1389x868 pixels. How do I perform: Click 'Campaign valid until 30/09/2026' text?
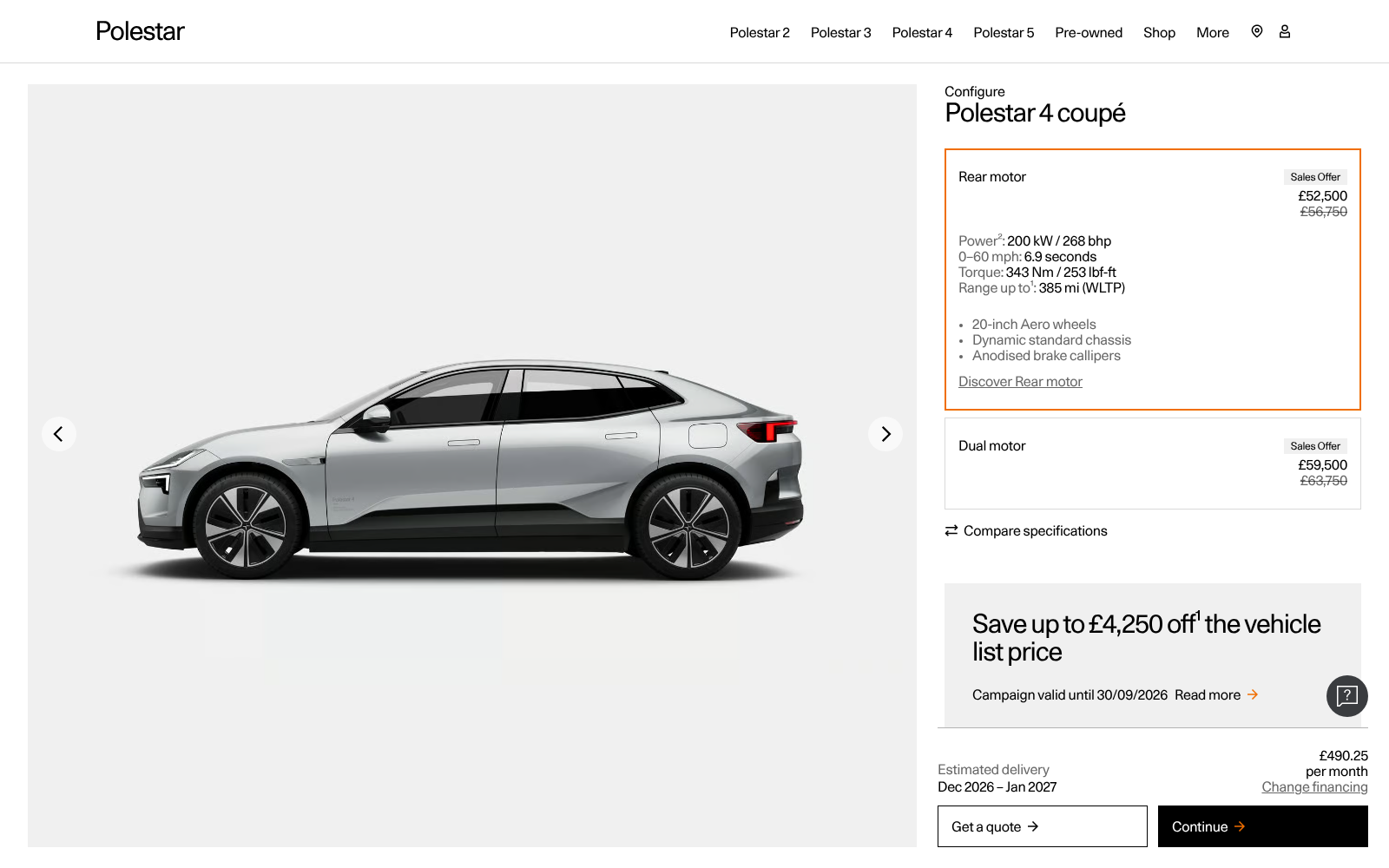[x=1070, y=694]
